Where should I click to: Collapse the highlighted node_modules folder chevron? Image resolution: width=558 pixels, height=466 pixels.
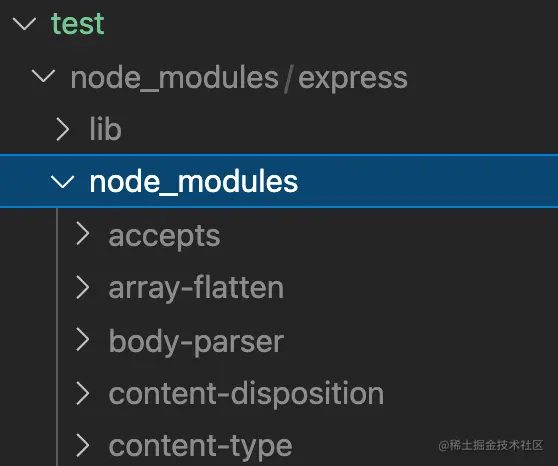63,181
